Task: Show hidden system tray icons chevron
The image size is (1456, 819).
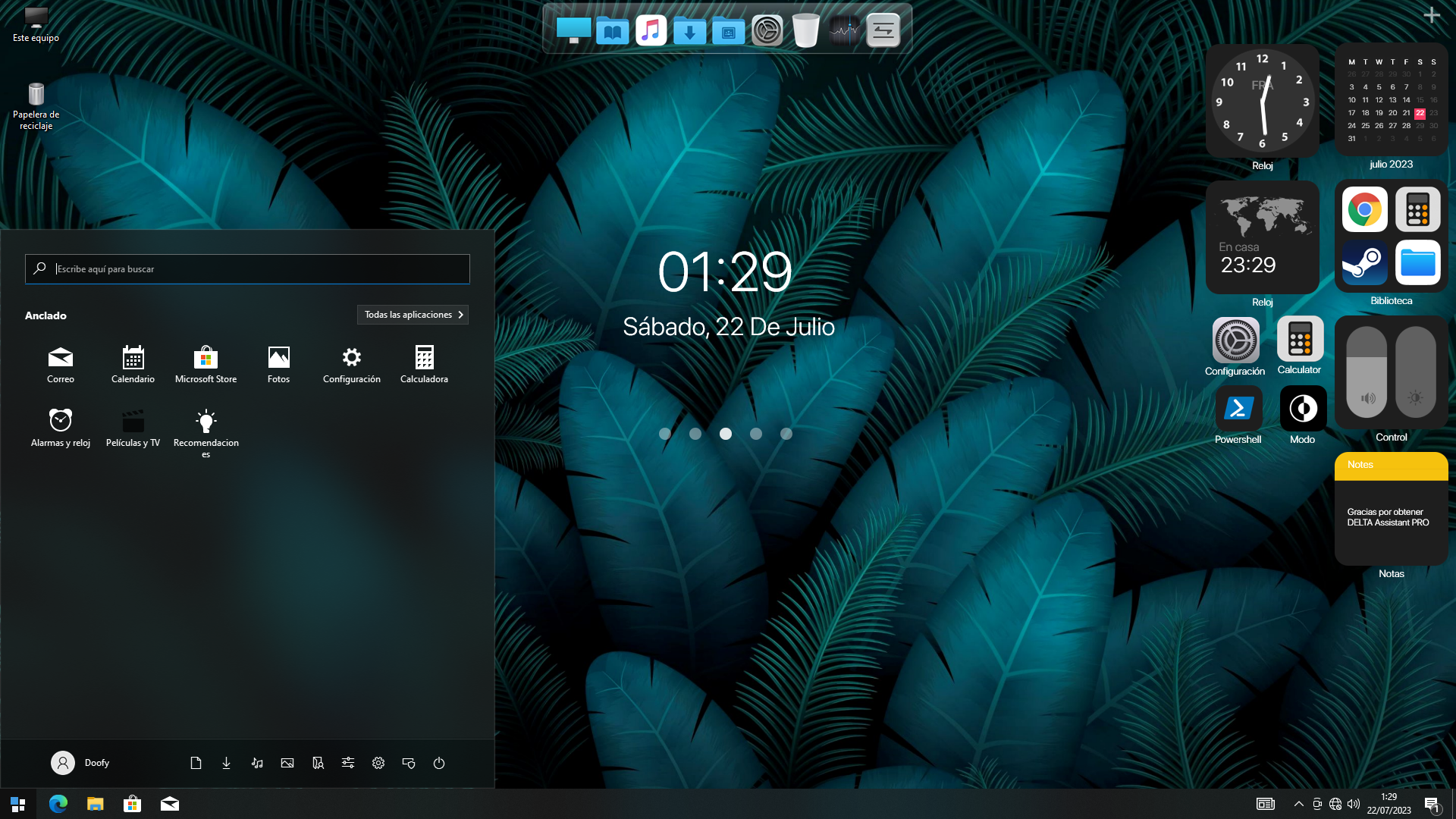Action: 1298,804
